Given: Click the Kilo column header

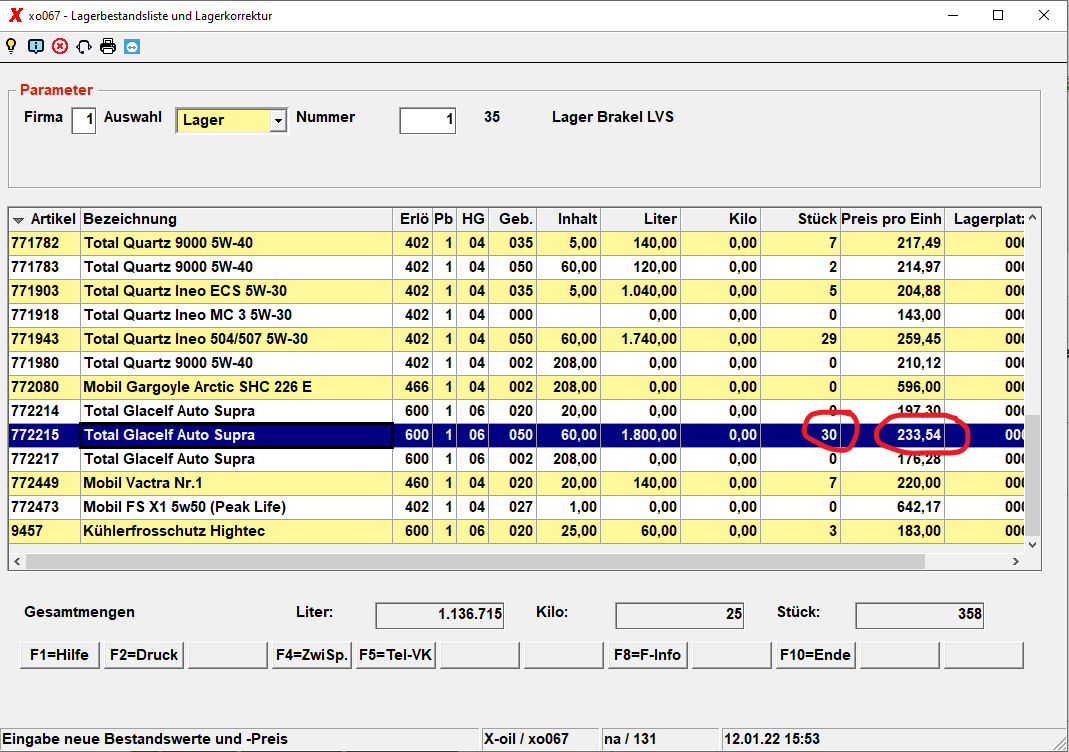Looking at the screenshot, I should coord(720,219).
